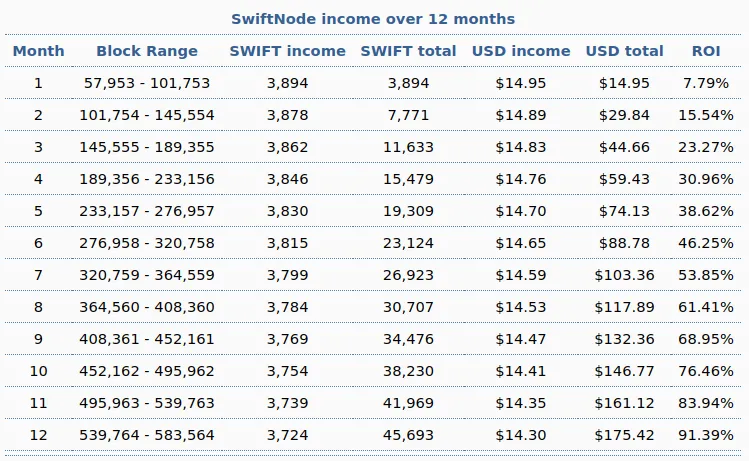This screenshot has width=749, height=461.
Task: Click USD income value '$14.59'
Action: 521,275
